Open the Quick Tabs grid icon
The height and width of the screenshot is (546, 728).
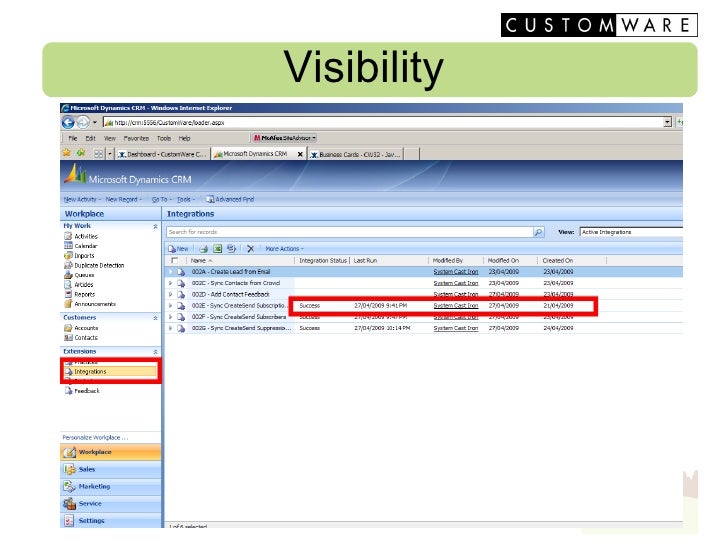pos(98,154)
